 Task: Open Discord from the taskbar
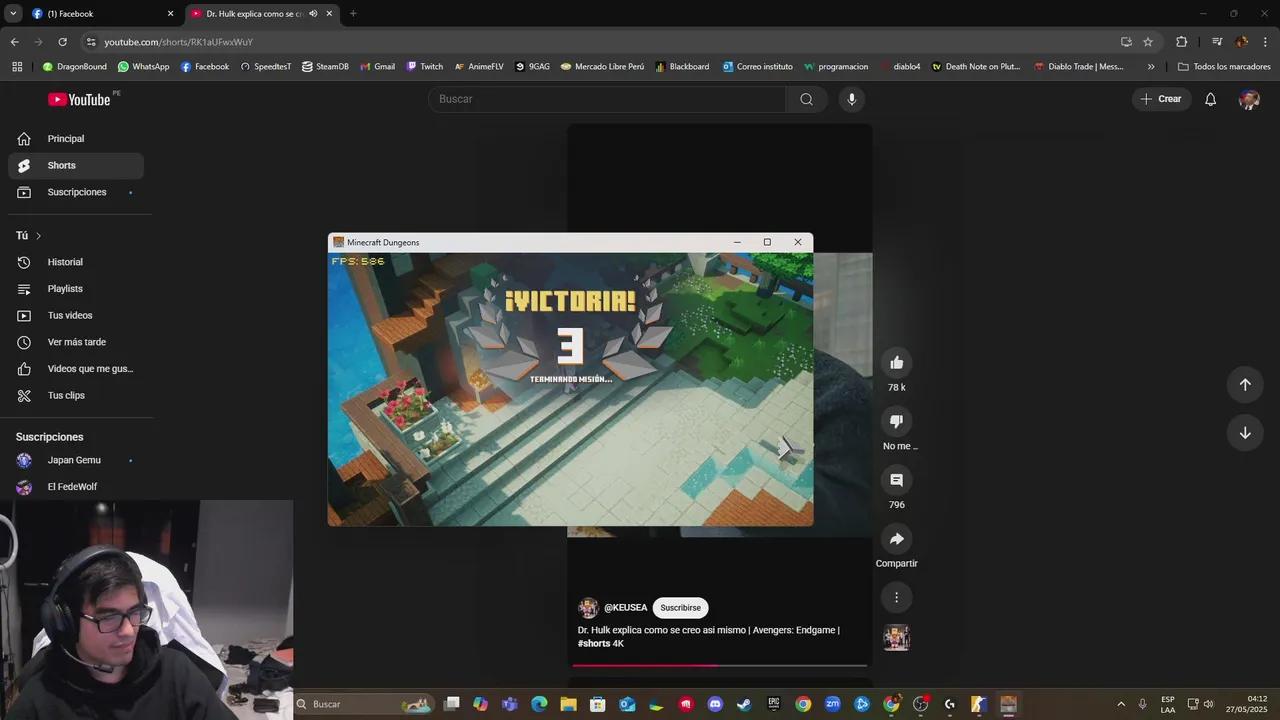(x=715, y=704)
